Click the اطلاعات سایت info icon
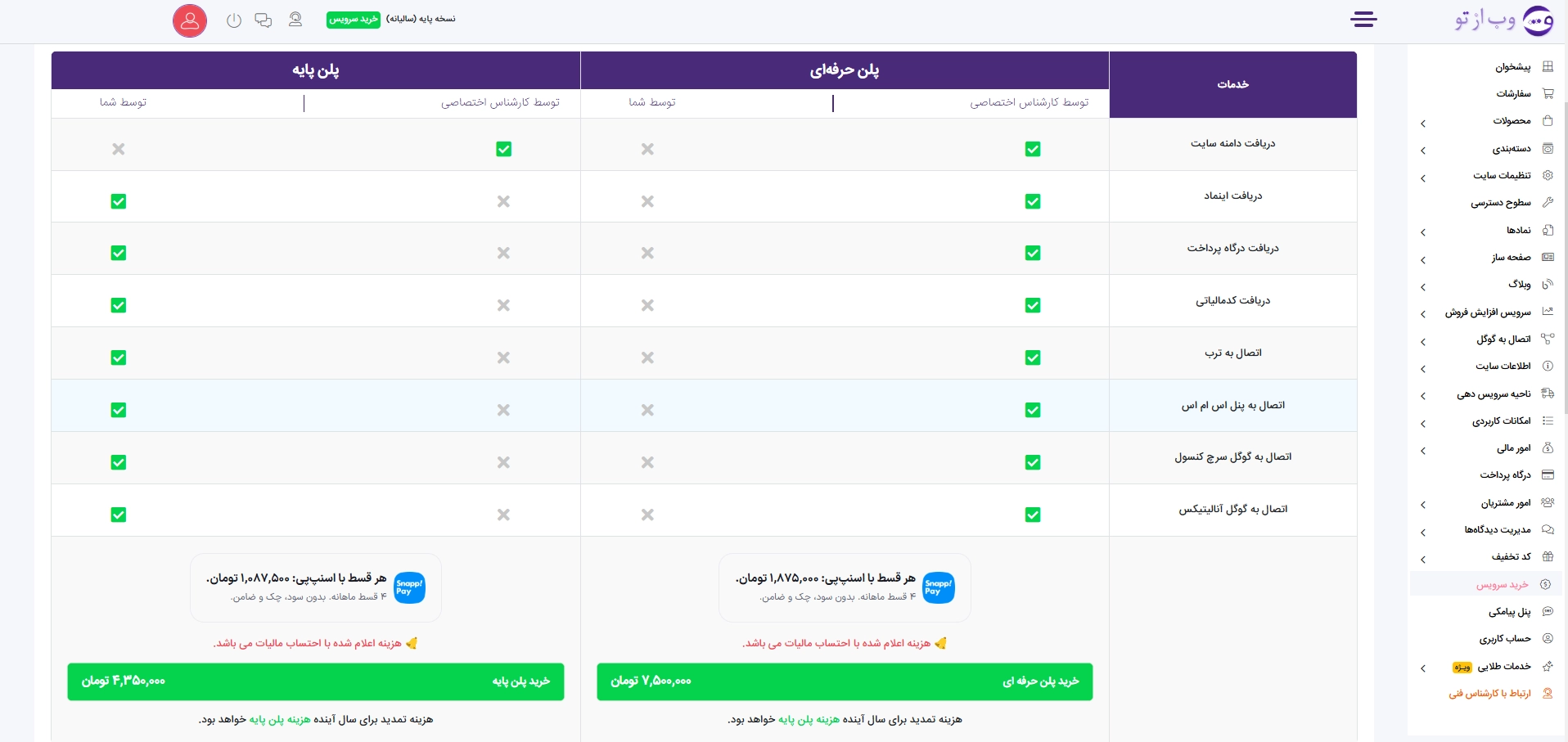Screen dimensions: 1568x742 [1548, 366]
